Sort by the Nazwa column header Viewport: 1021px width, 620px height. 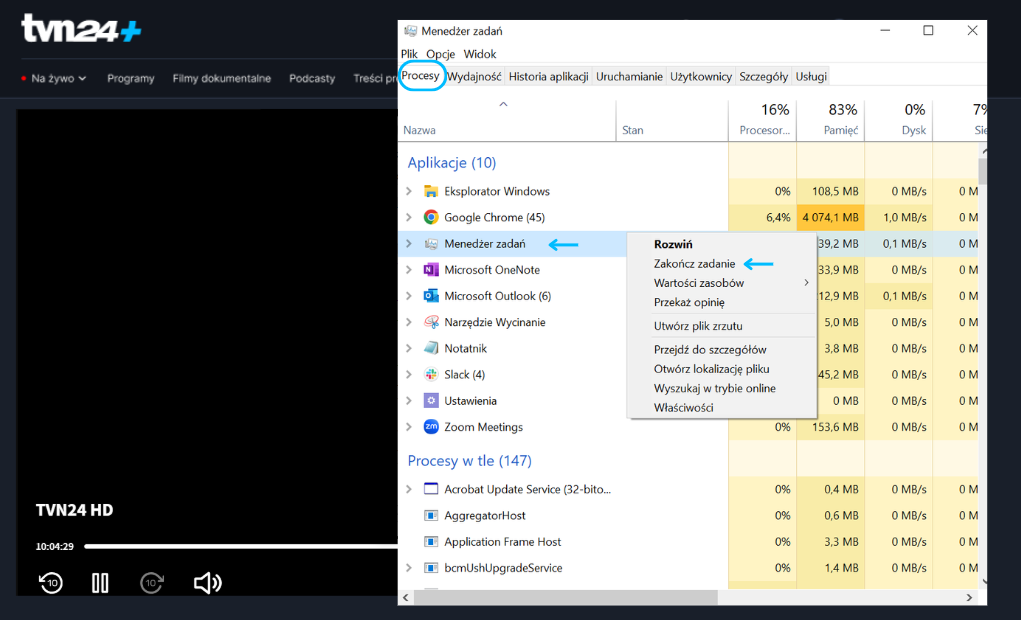(x=507, y=120)
